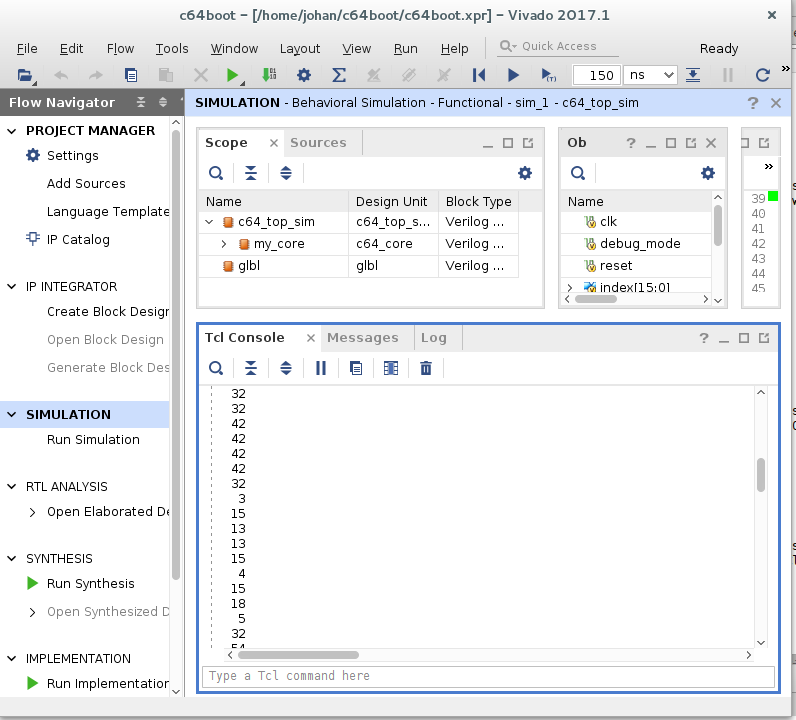This screenshot has width=796, height=720.
Task: Collapse the SYNTHESIS section
Action: 12,559
